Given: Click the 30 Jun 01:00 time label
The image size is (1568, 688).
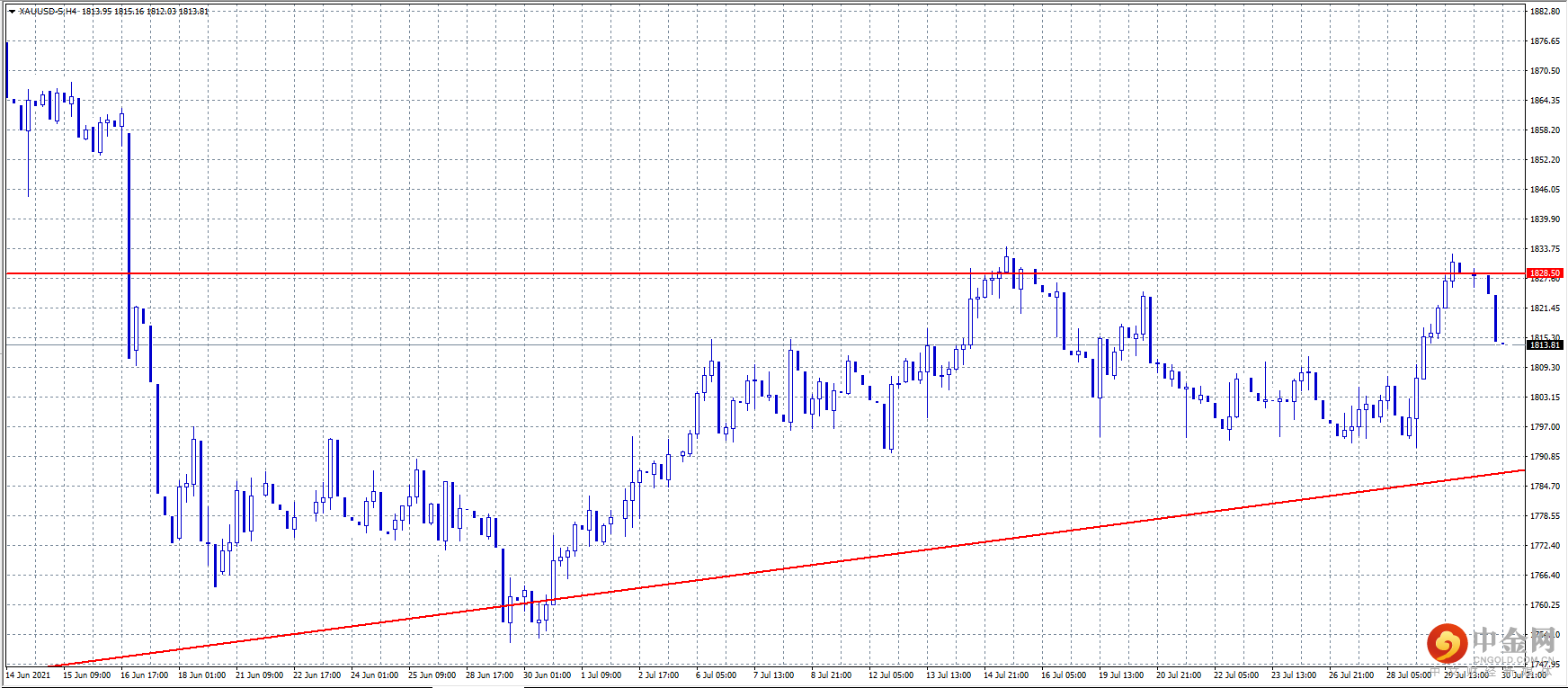Looking at the screenshot, I should click(x=548, y=675).
